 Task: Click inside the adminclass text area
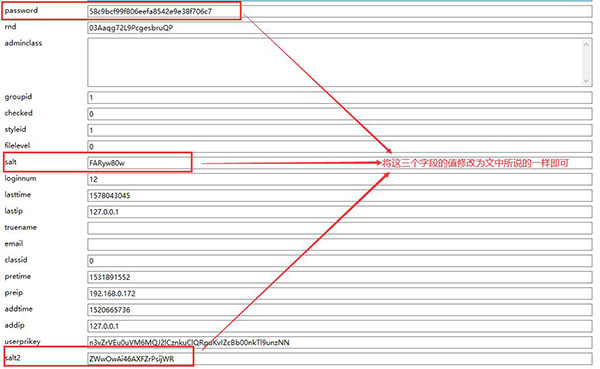(334, 62)
